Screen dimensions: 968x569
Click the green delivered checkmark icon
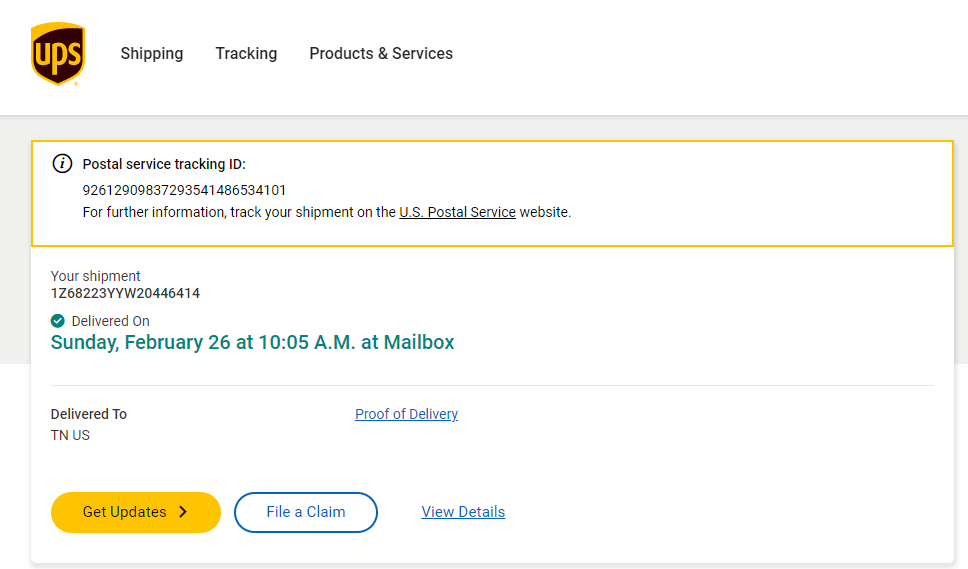[x=58, y=321]
